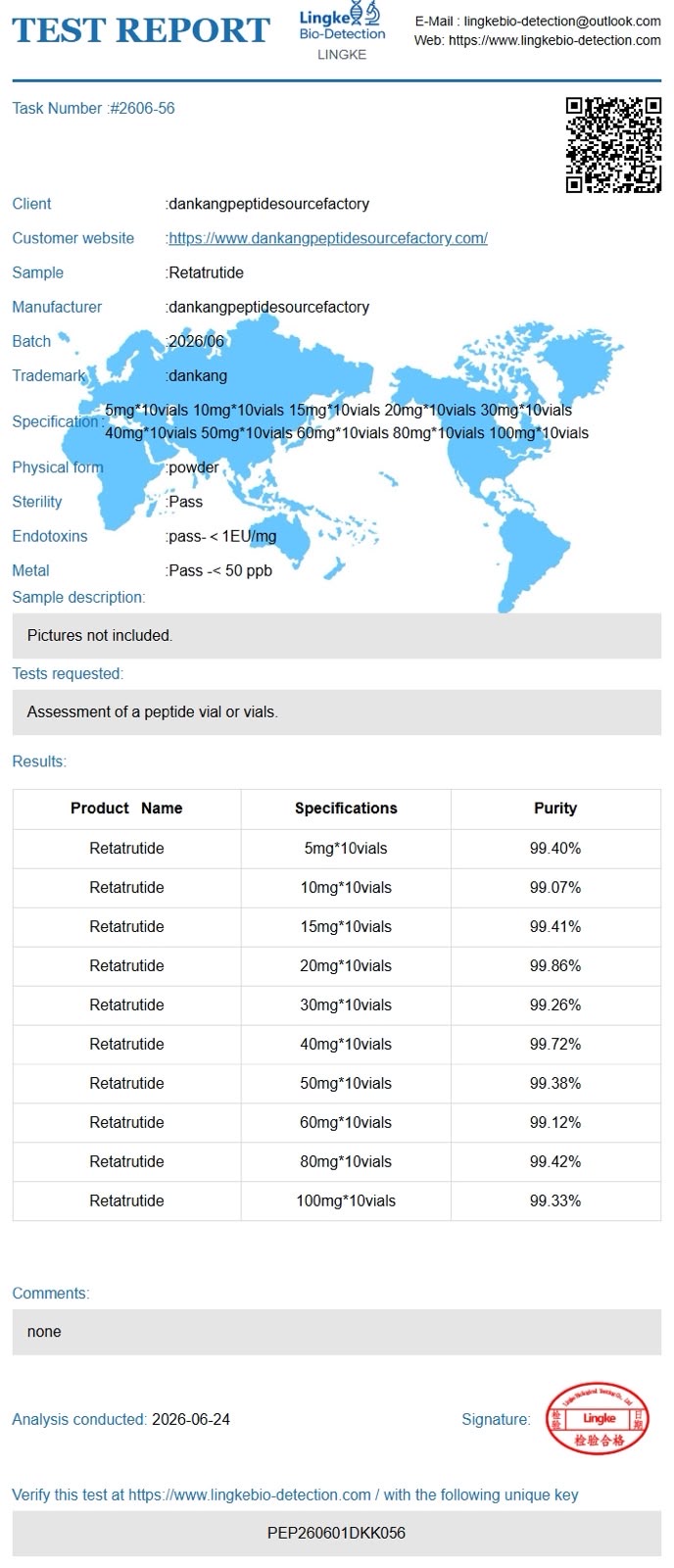Click the Lingke Bio-Detection logo
Screen dimensions: 674x1568
tap(342, 30)
